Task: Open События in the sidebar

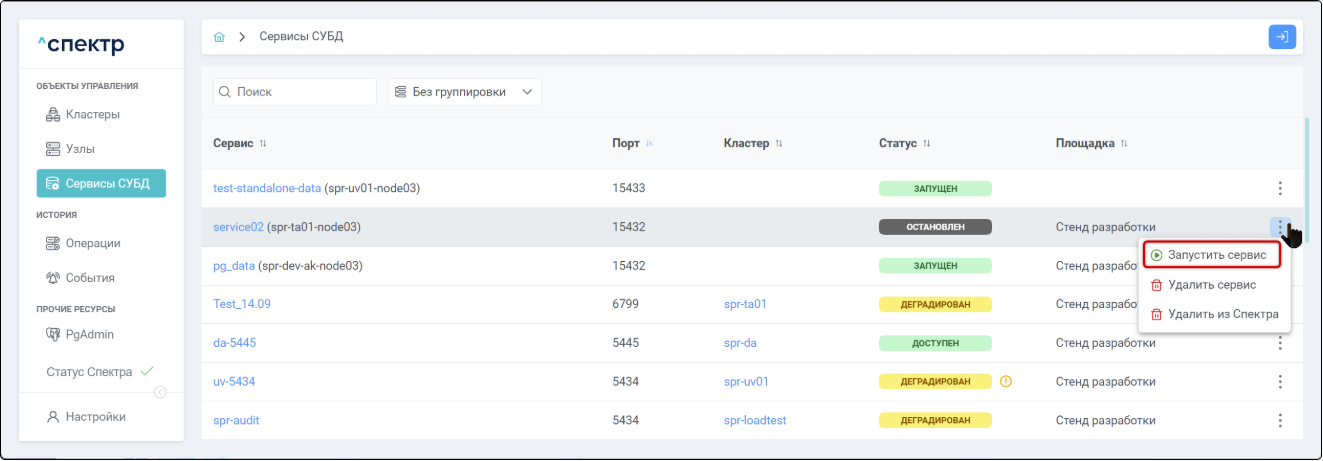Action: pyautogui.click(x=89, y=278)
